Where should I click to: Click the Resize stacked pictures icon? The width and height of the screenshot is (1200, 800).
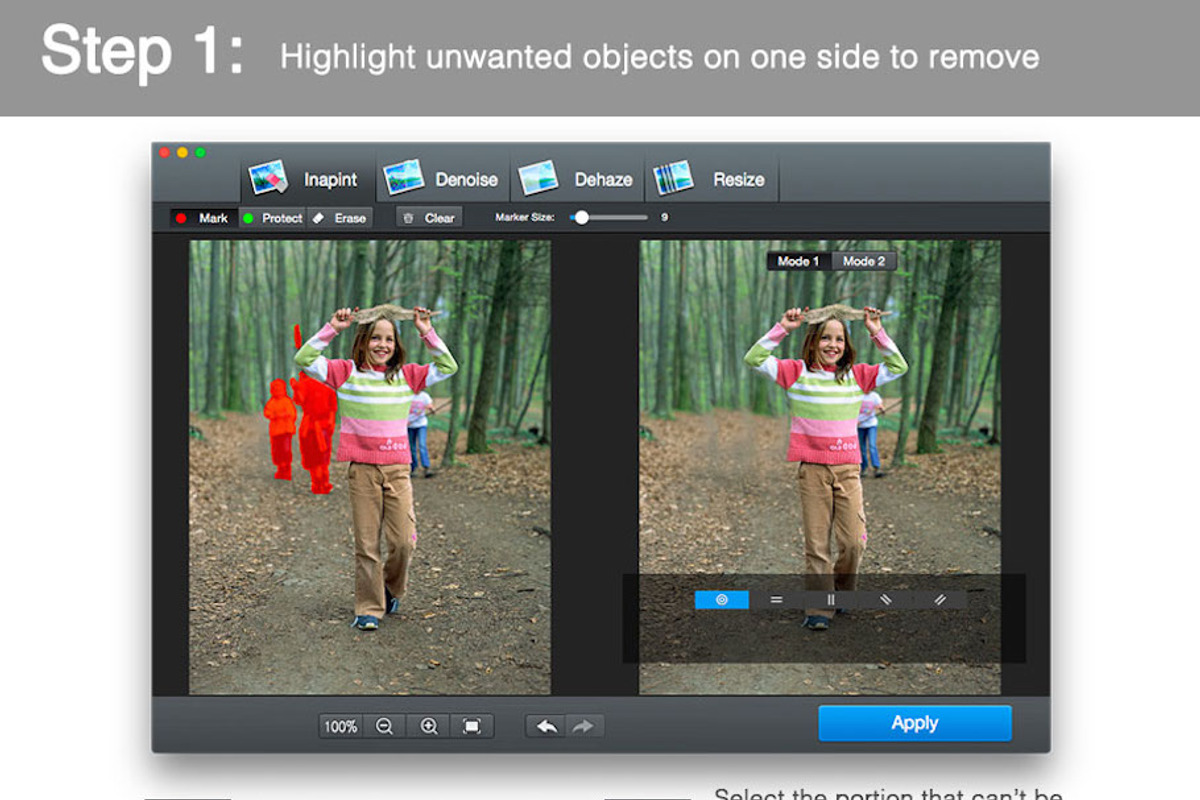click(673, 178)
